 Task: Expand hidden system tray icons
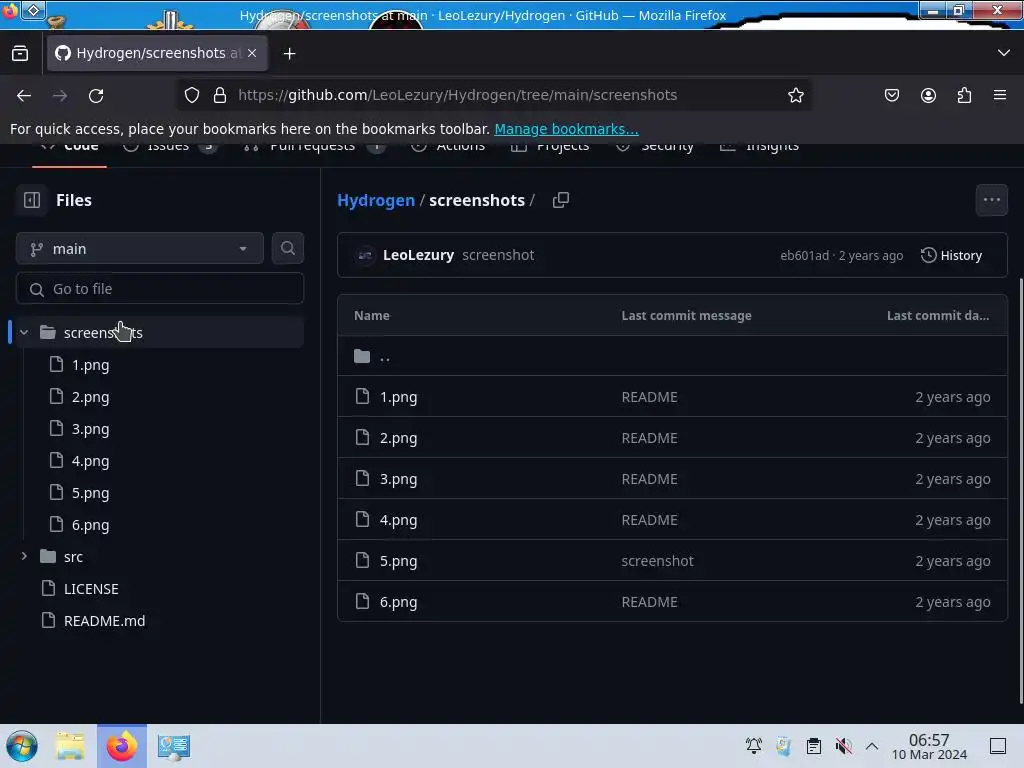click(872, 745)
